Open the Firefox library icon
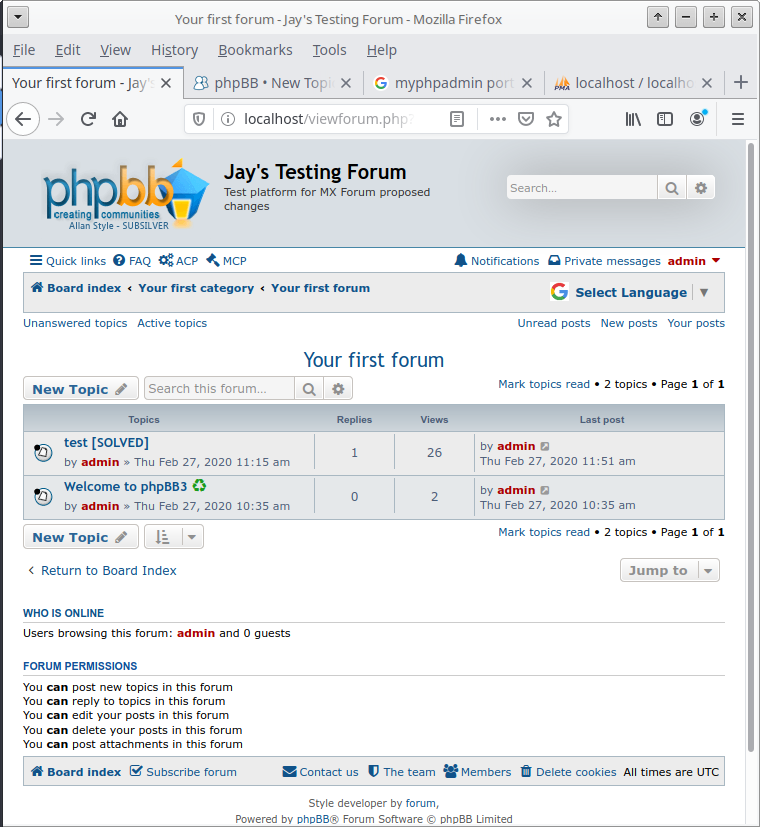 point(633,119)
